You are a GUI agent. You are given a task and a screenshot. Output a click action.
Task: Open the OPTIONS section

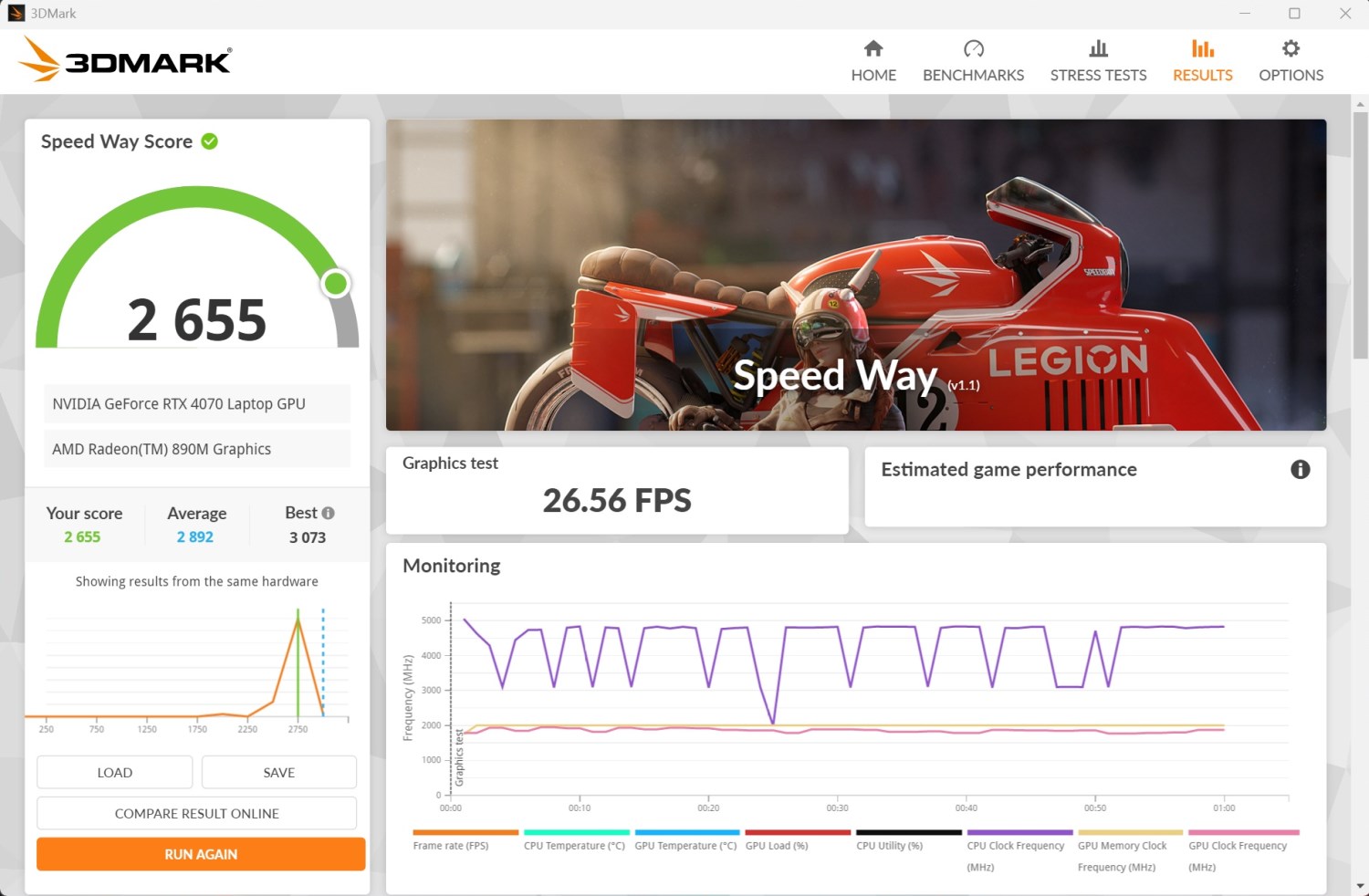[x=1291, y=61]
